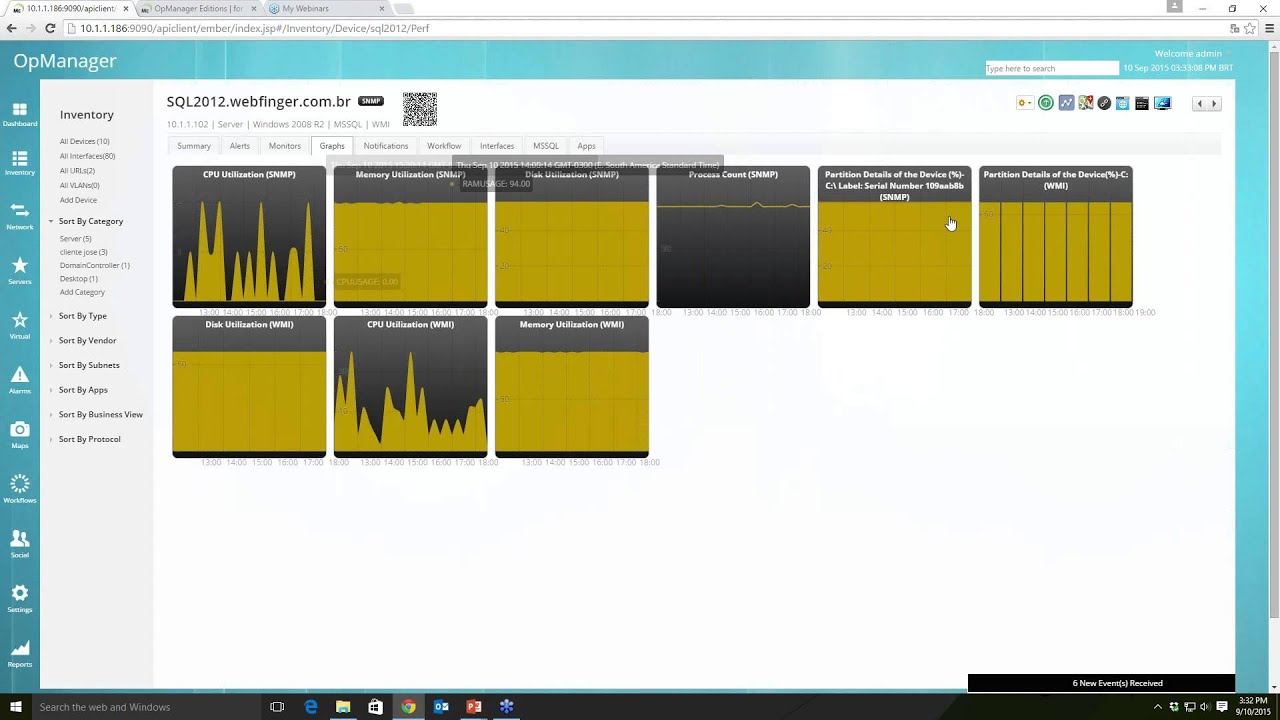Switch to the Summary tab
This screenshot has width=1280, height=720.
[x=194, y=146]
